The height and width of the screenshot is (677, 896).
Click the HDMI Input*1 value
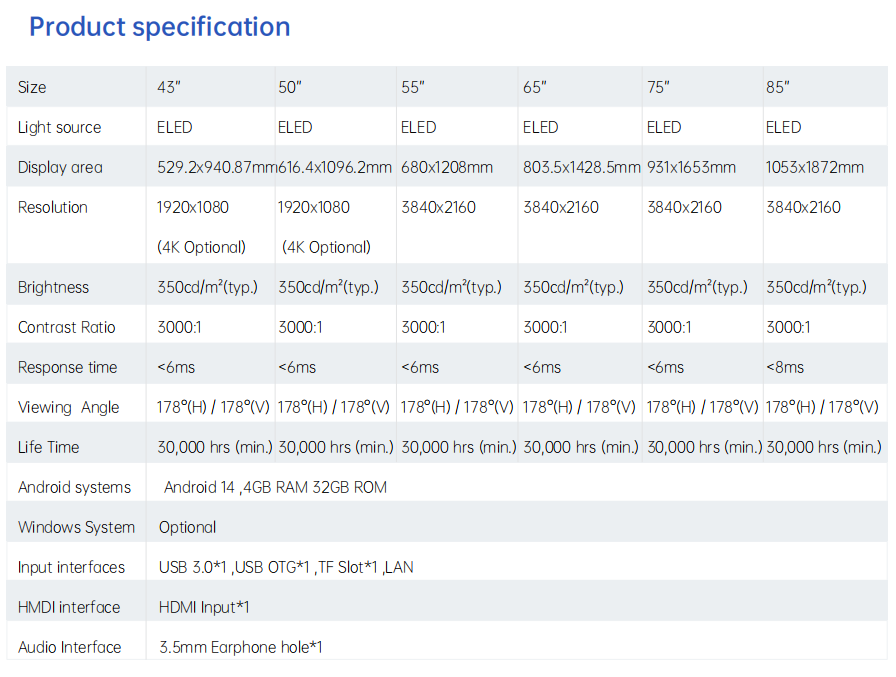pos(204,607)
